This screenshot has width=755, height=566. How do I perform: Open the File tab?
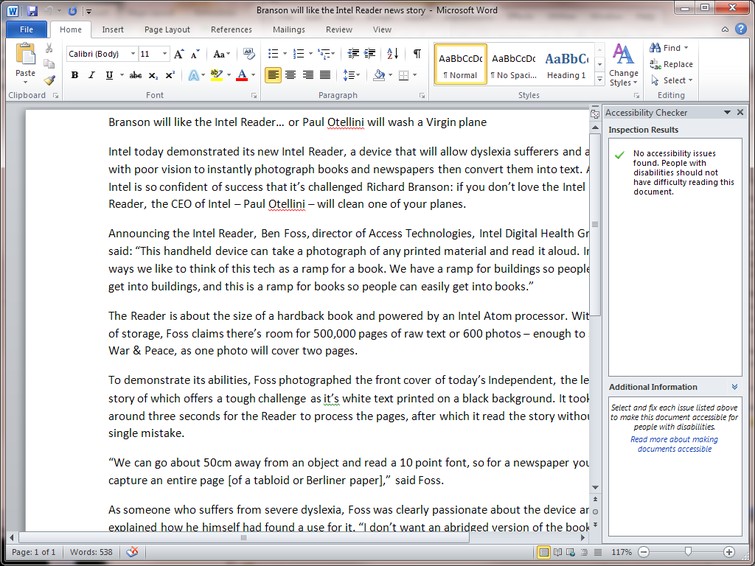26,29
